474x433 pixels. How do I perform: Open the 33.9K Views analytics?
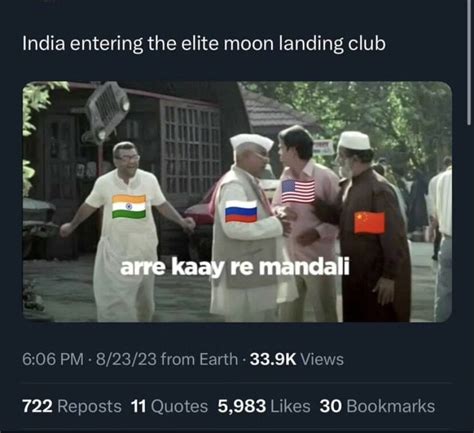tap(297, 359)
